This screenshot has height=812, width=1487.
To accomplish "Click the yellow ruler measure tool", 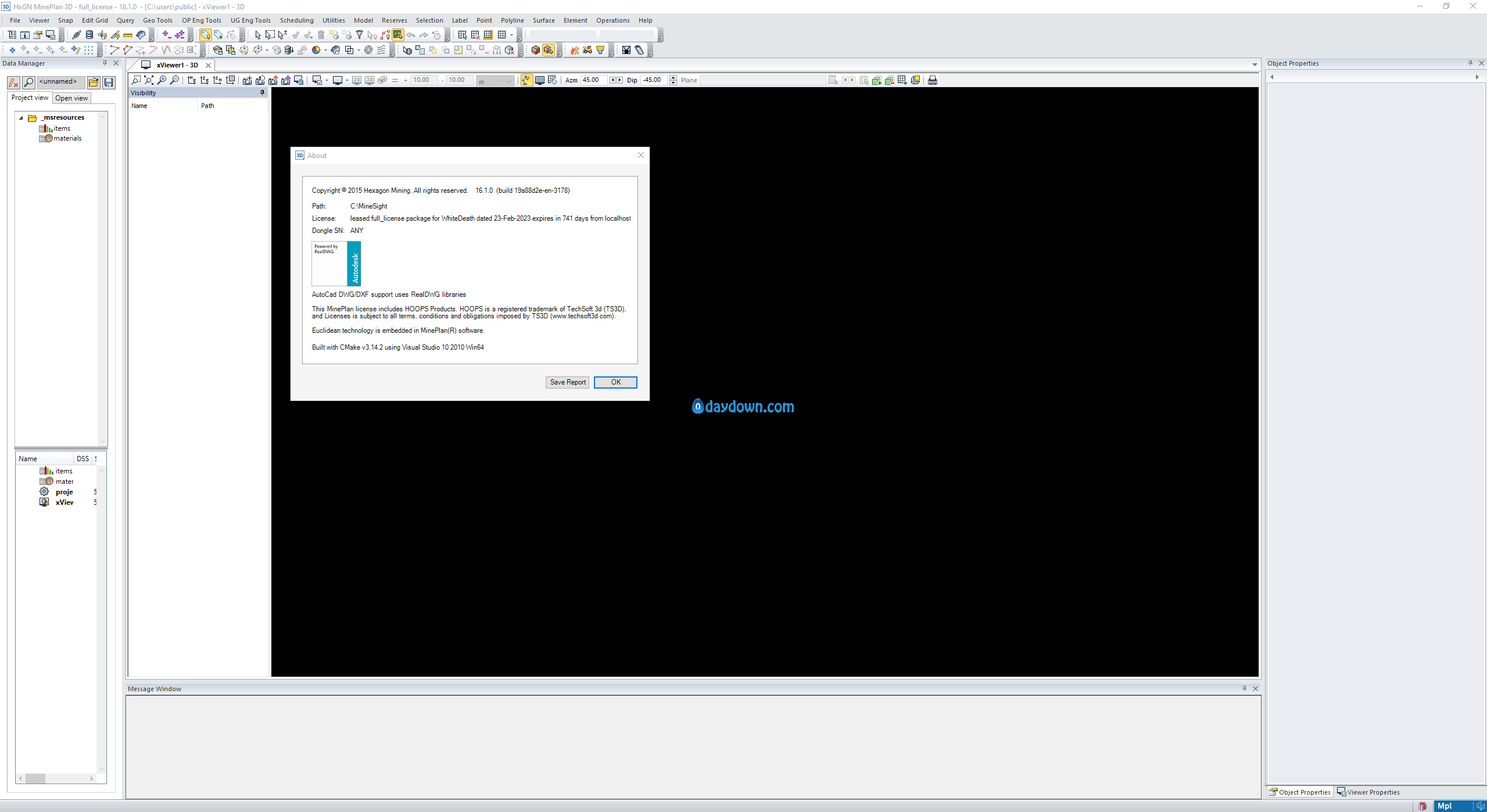I will [x=128, y=35].
